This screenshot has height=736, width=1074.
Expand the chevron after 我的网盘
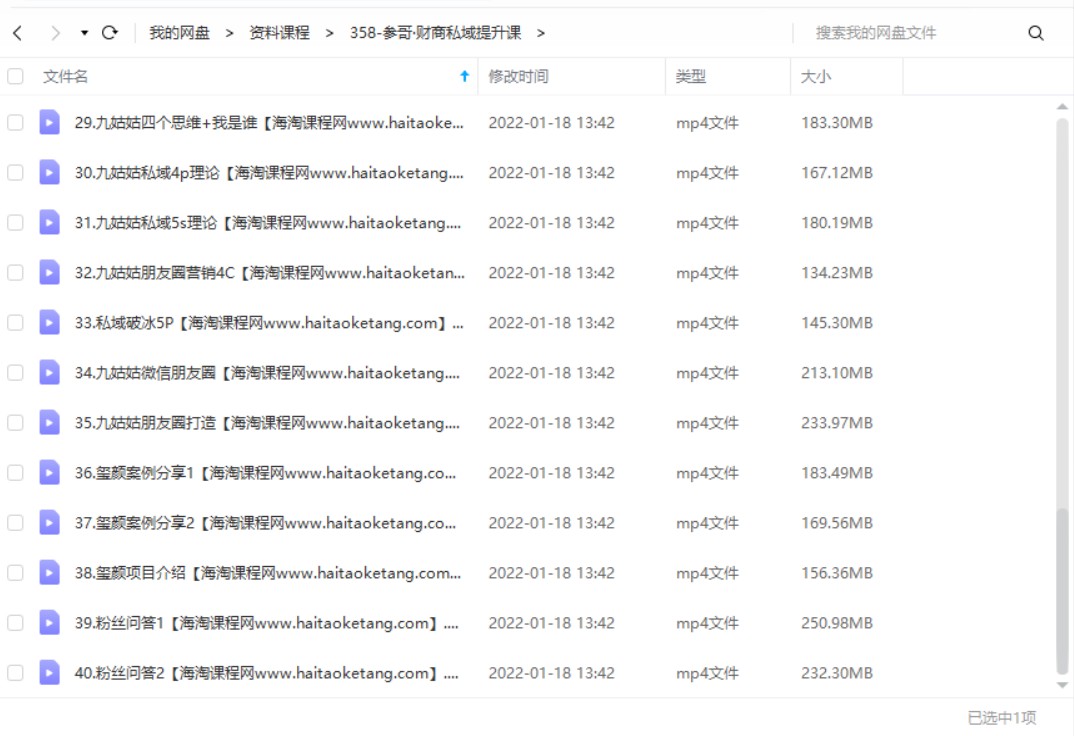tap(229, 33)
